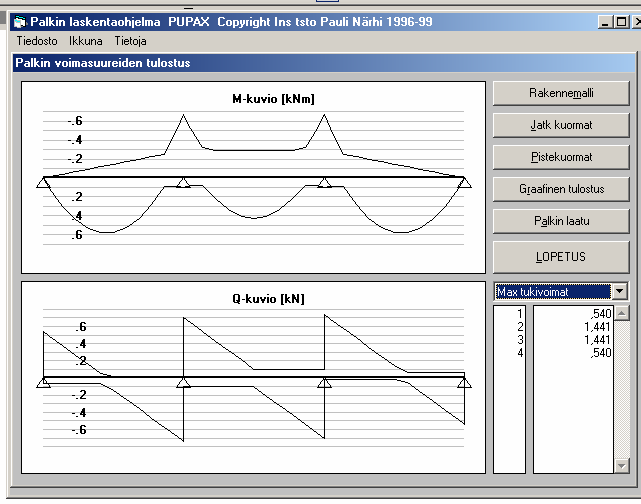Click the M-kuvio [kNm] chart title
Viewport: 641px width, 504px height.
click(x=273, y=99)
